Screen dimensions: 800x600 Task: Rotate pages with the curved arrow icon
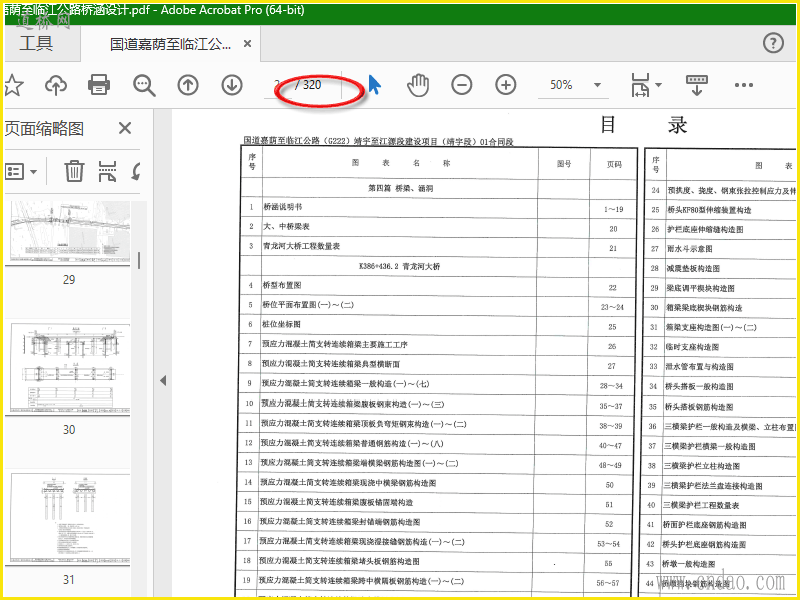click(136, 171)
